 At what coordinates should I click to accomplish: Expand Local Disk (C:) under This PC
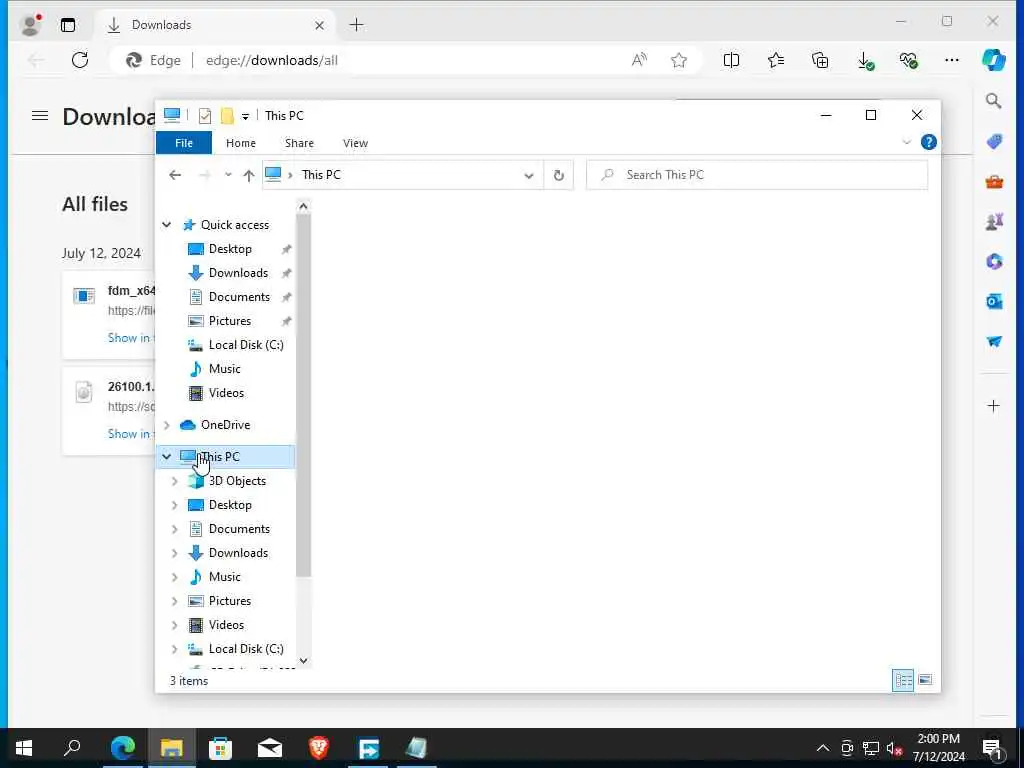pyautogui.click(x=174, y=649)
